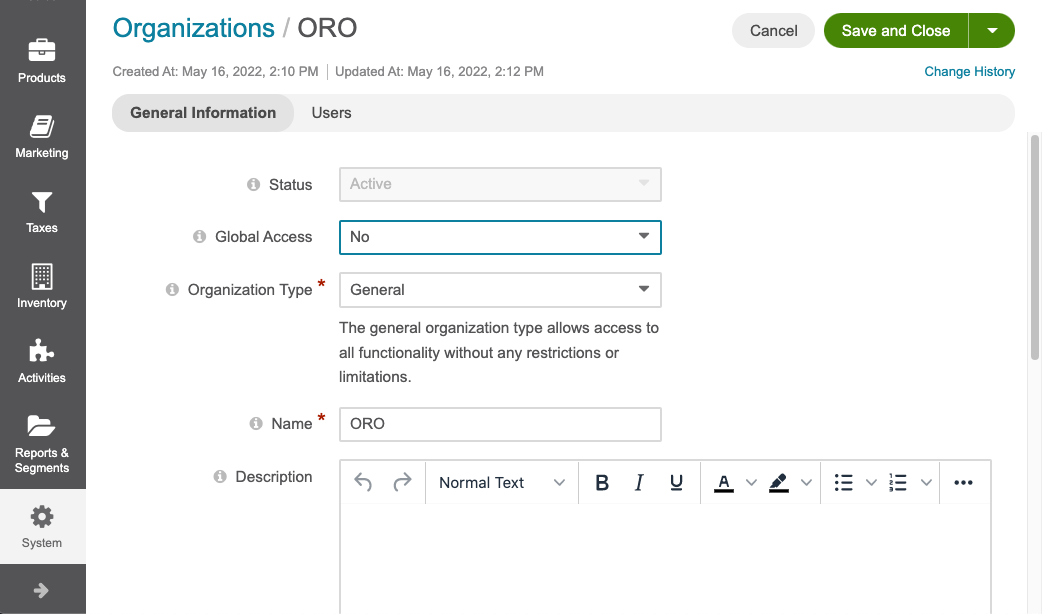1042x614 pixels.
Task: Go to Organizations breadcrumb link
Action: (x=193, y=29)
